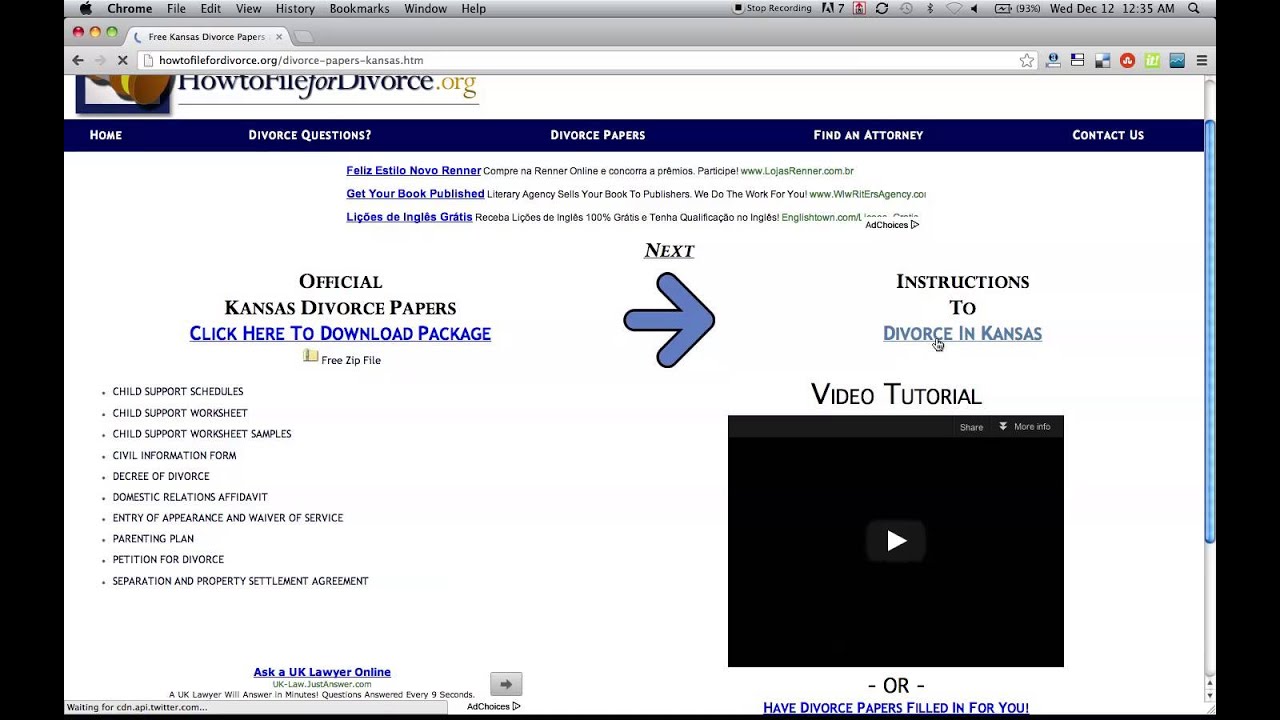Open the Chrome hamburger menu icon
Viewport: 1280px width, 720px height.
[x=1201, y=60]
